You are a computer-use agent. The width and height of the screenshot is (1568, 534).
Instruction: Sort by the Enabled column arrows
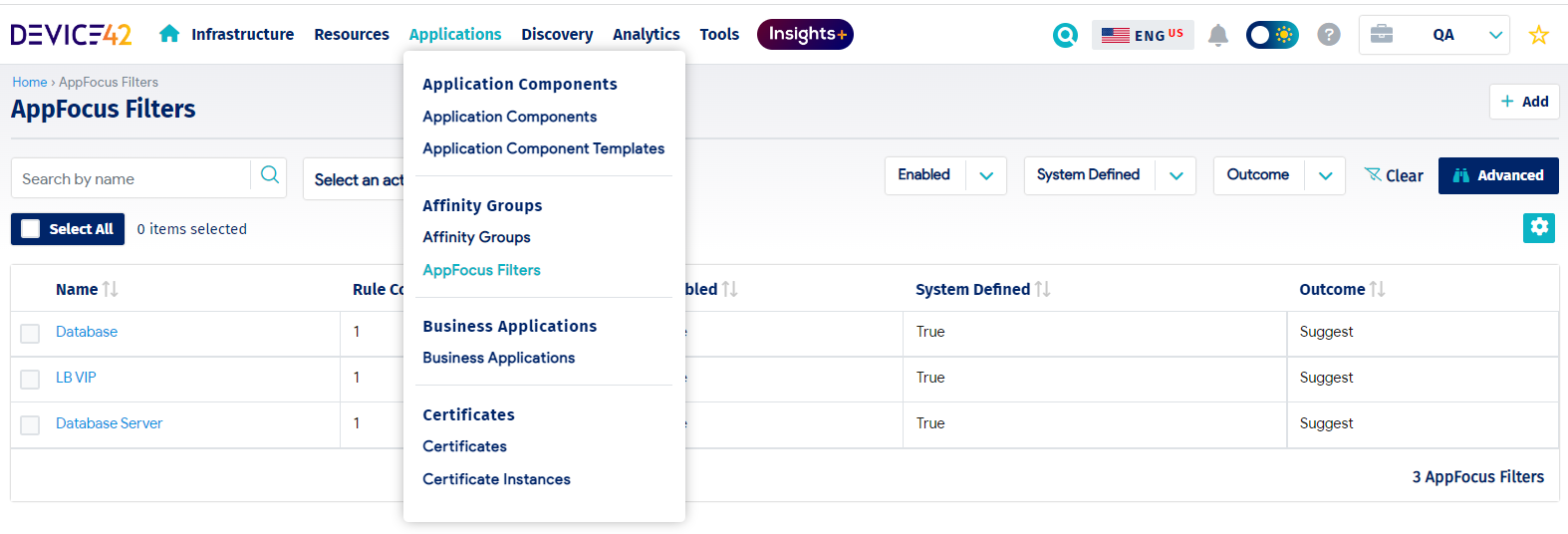point(730,289)
